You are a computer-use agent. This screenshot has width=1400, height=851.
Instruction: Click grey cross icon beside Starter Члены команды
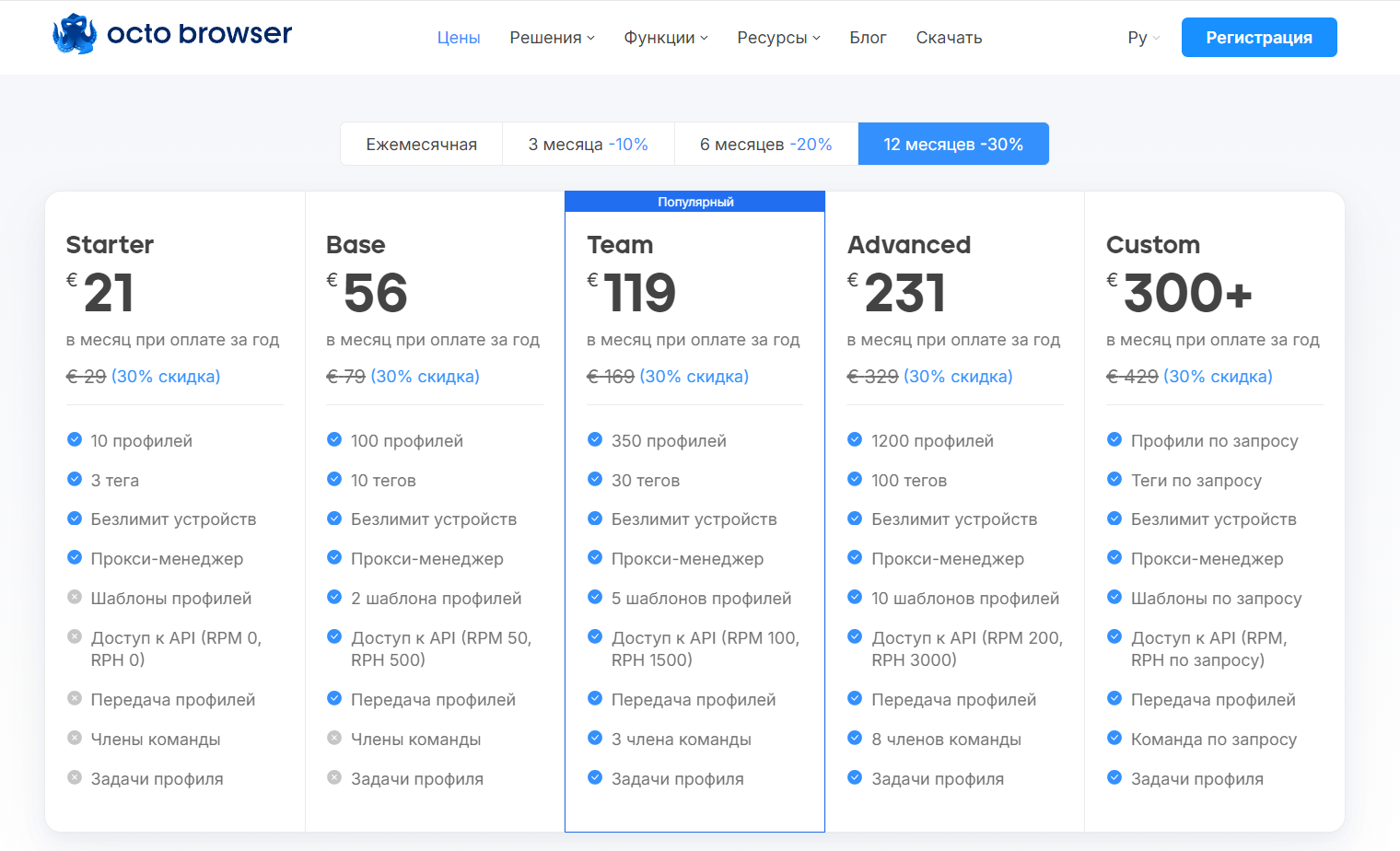pos(75,738)
